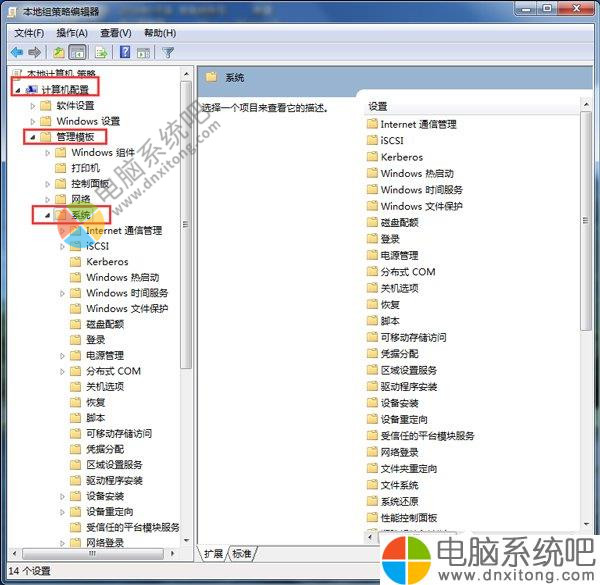Click the Filter funnel toolbar icon

click(x=168, y=52)
